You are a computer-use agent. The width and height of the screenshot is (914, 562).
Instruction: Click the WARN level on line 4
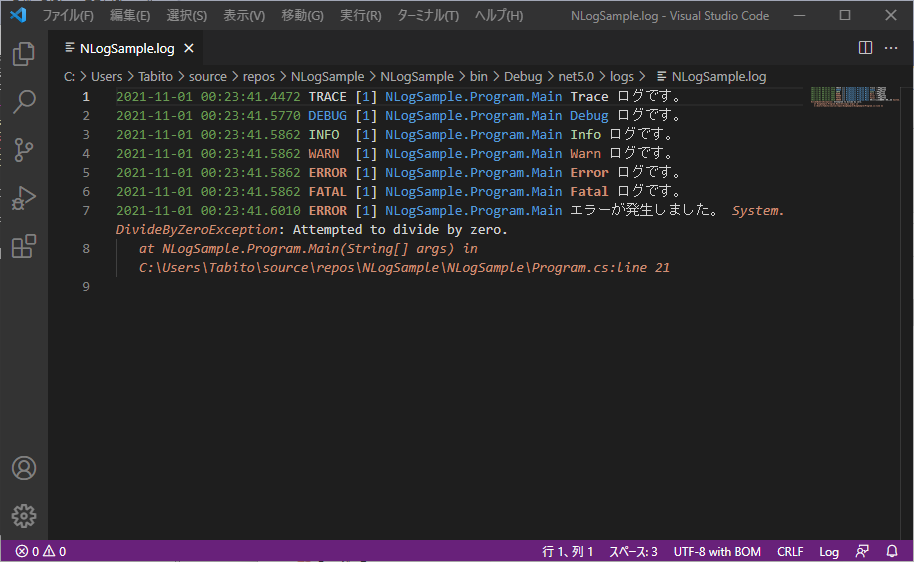point(324,153)
